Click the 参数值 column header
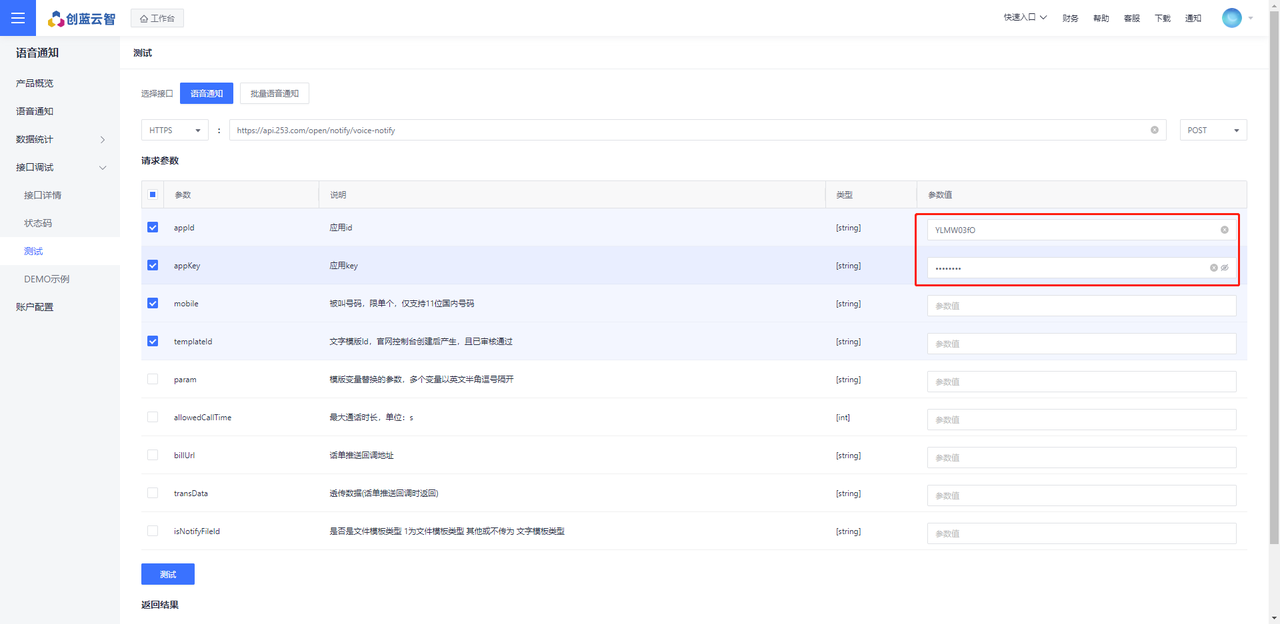This screenshot has width=1280, height=624. (941, 195)
